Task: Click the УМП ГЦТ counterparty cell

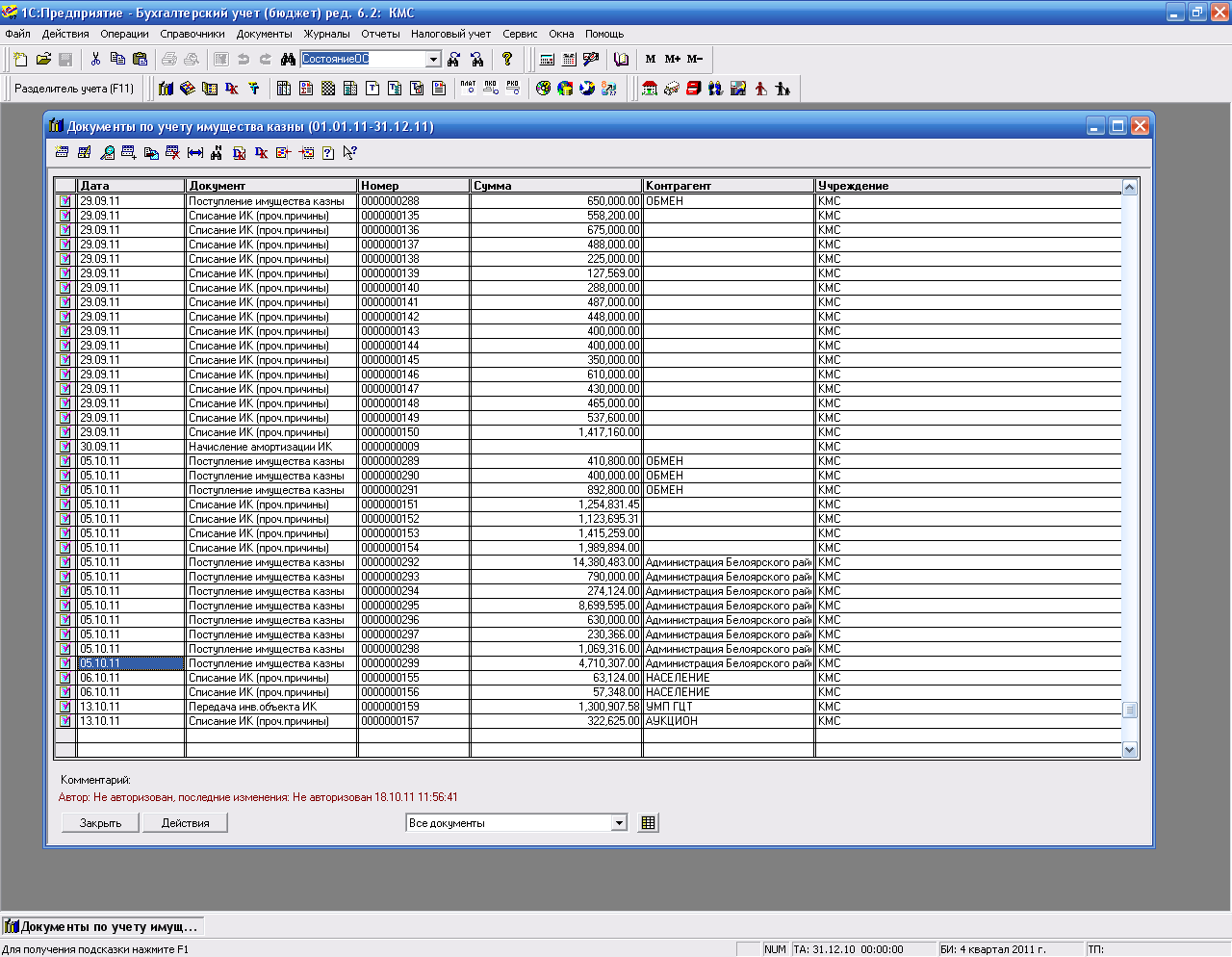Action: point(729,707)
